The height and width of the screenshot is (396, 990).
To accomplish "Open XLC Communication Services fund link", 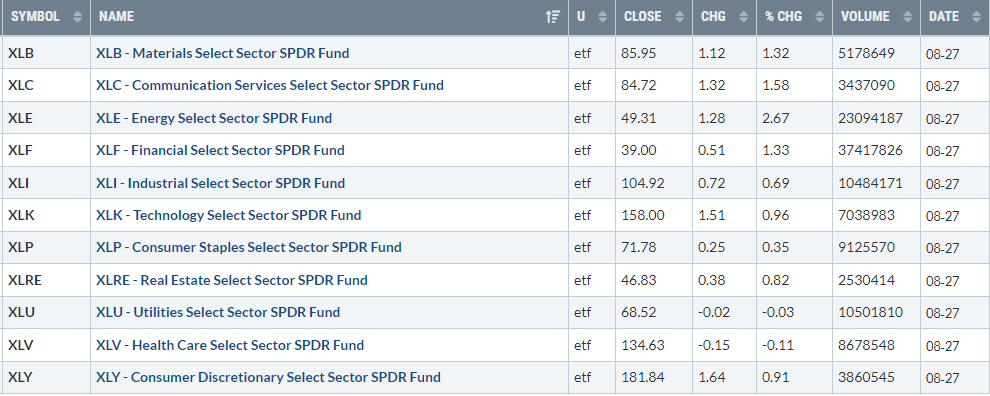I will click(270, 85).
